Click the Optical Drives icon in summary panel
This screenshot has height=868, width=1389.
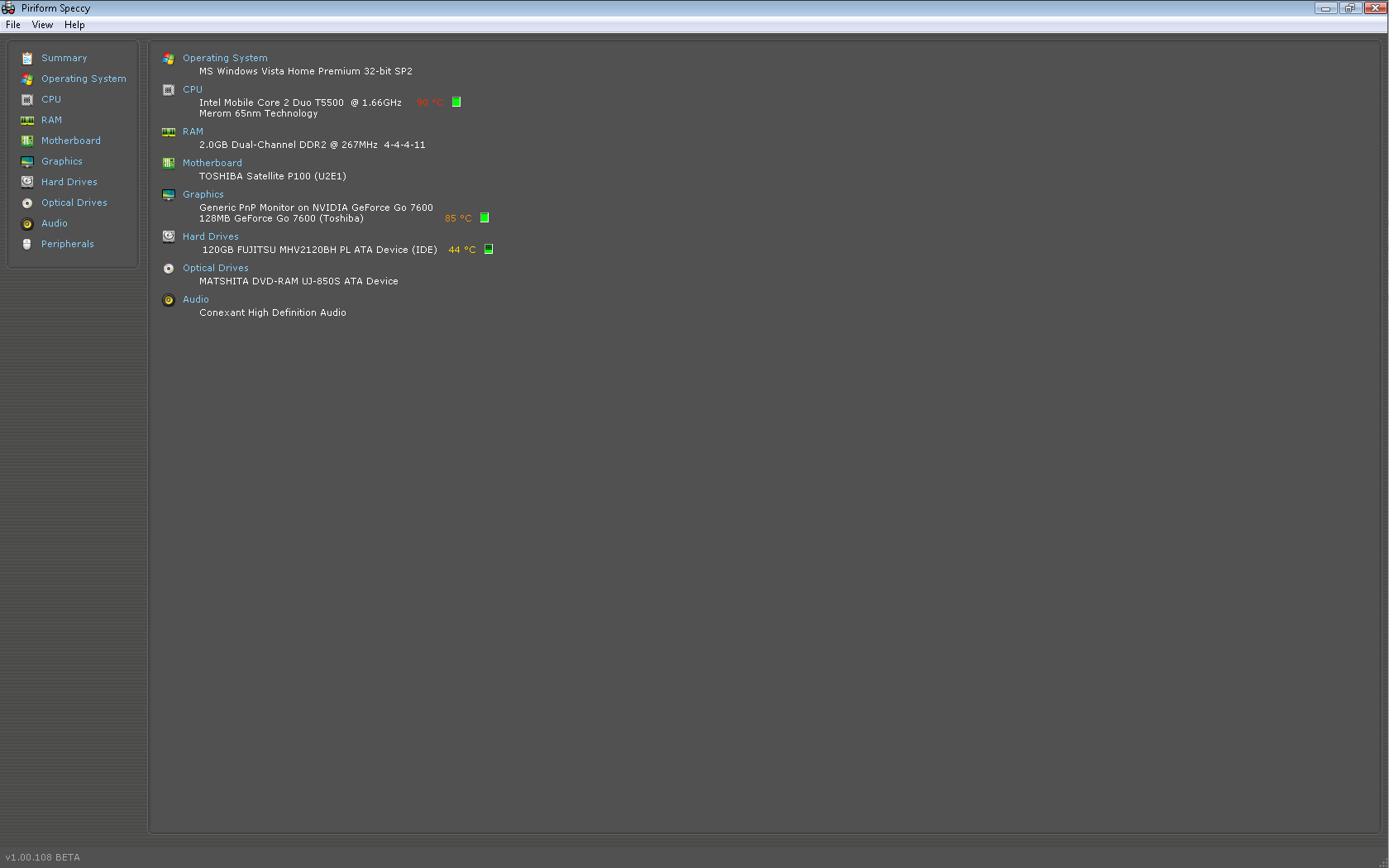[x=169, y=268]
